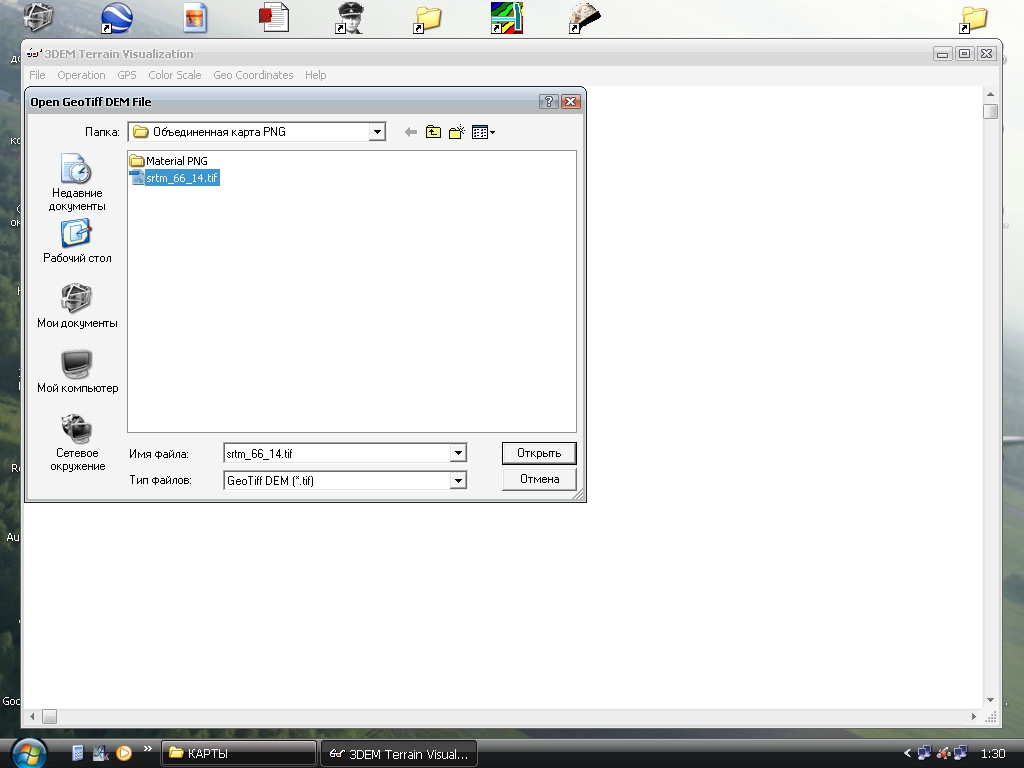Image resolution: width=1024 pixels, height=768 pixels.
Task: Go up one folder level
Action: click(x=433, y=133)
